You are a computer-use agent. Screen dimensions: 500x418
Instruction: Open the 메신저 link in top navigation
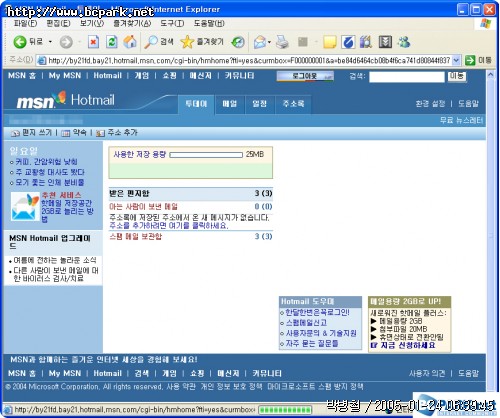click(x=201, y=76)
